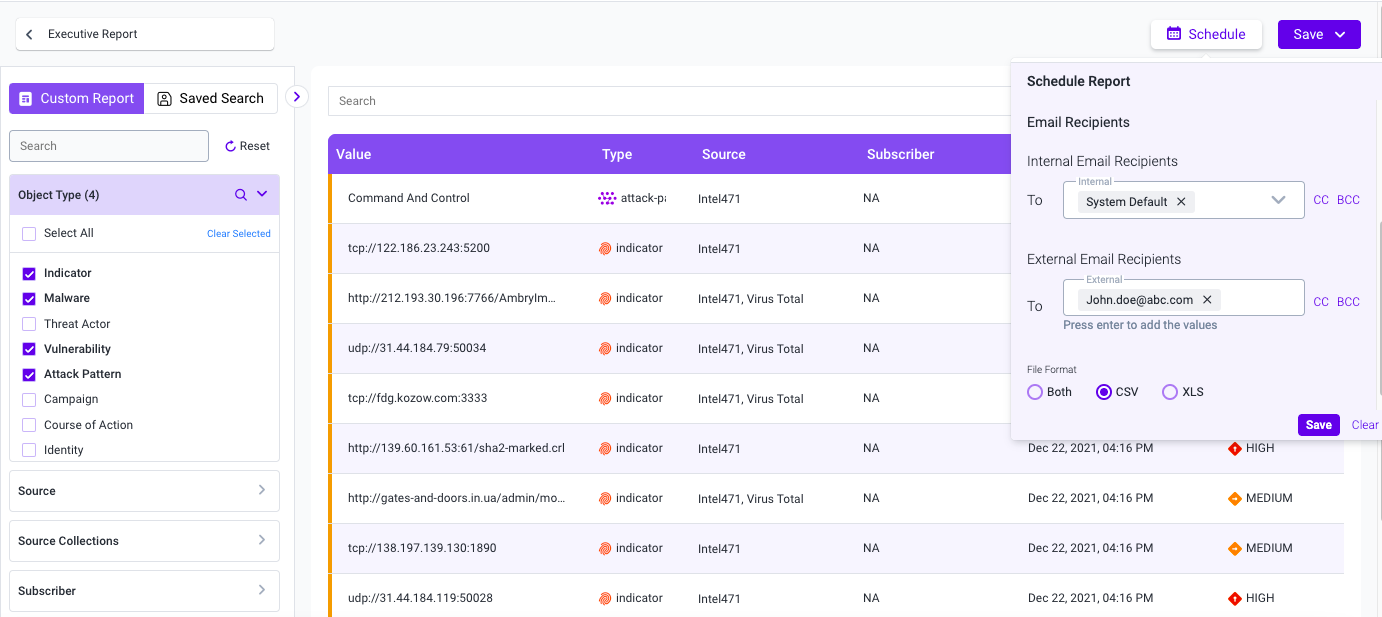Click the filter Search input in left panel
Screen dimensions: 1382x617
coord(109,146)
